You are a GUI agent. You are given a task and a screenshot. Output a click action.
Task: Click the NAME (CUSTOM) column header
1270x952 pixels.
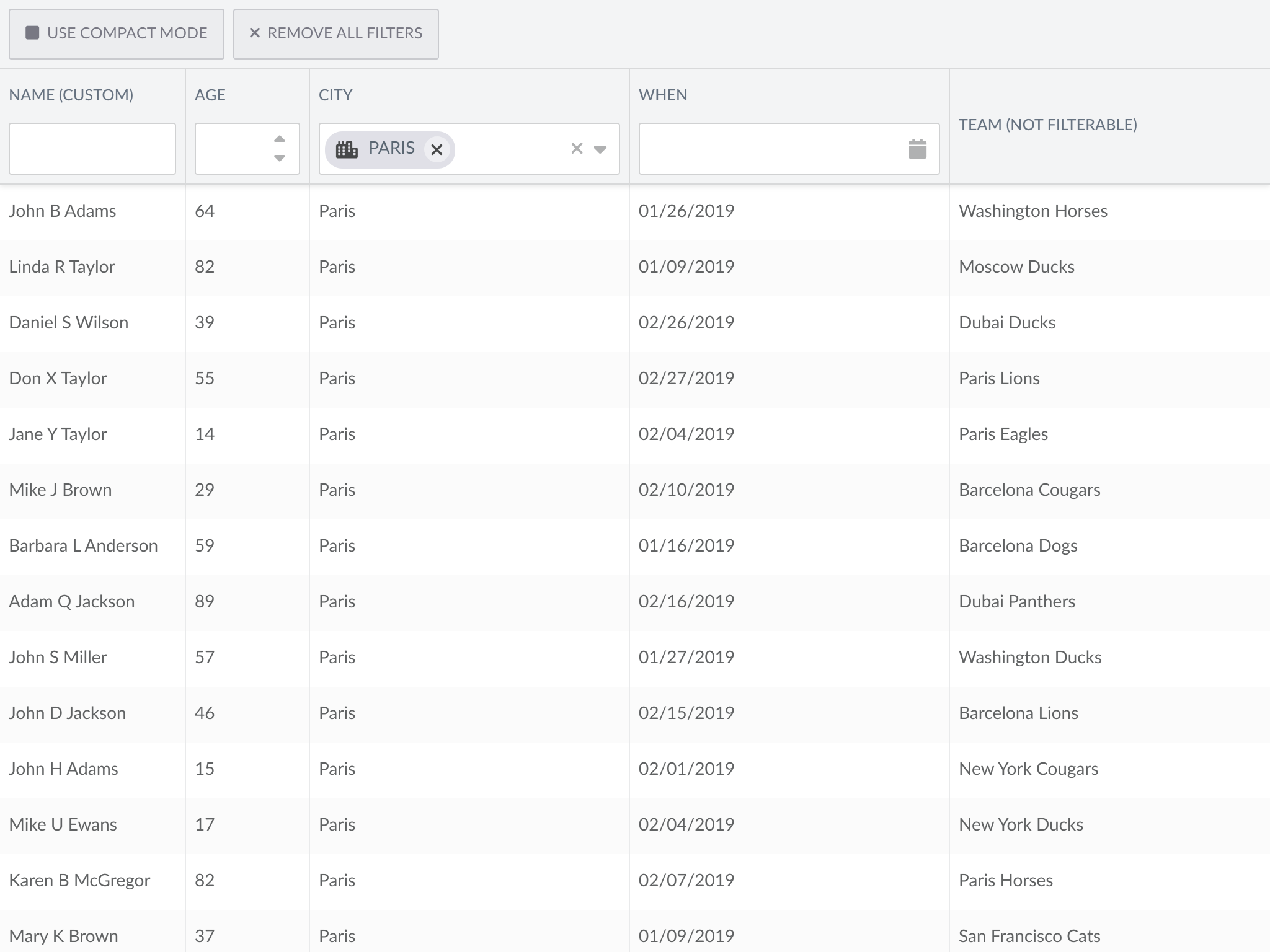(x=71, y=95)
